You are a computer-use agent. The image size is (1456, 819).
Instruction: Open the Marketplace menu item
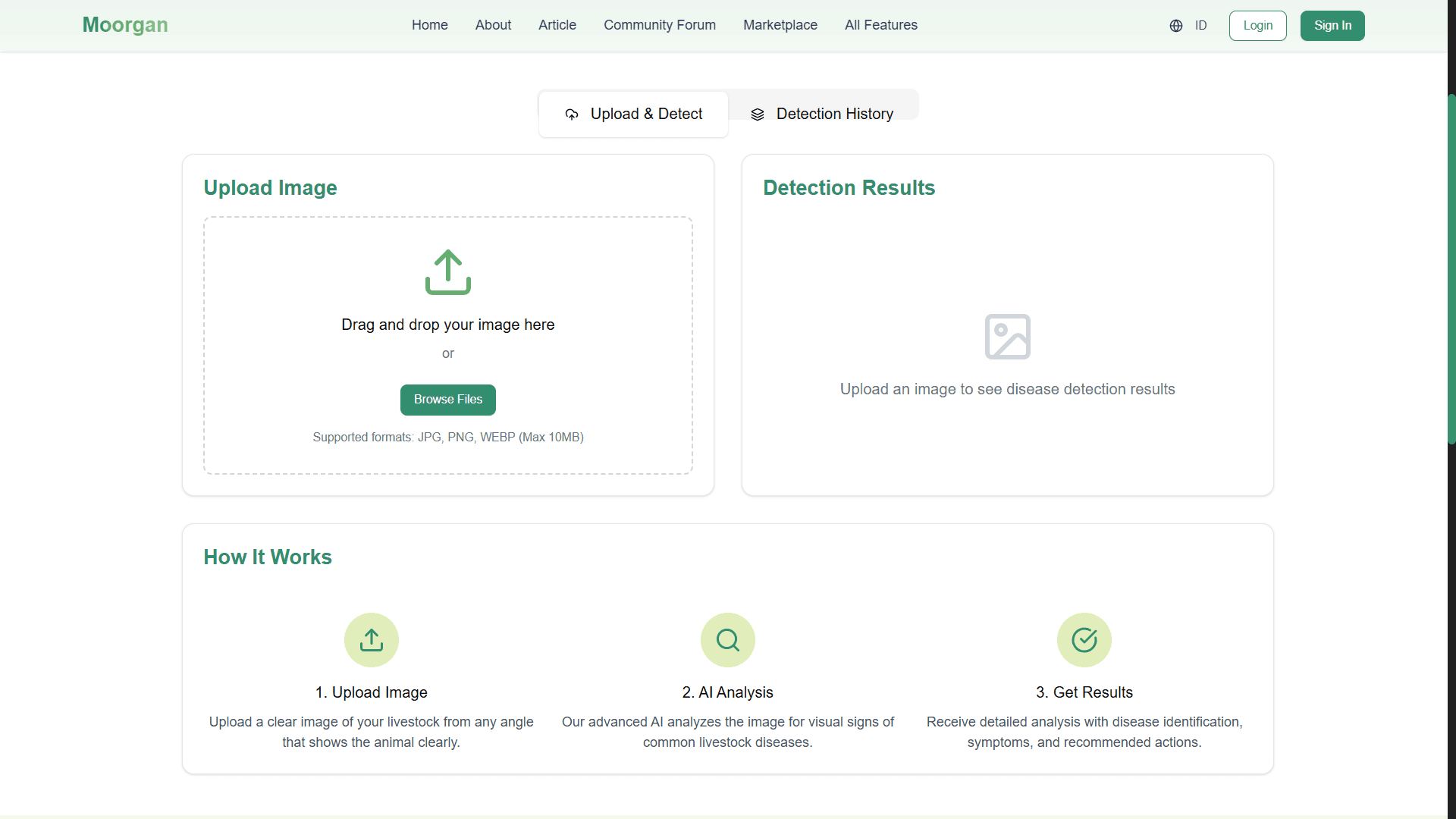click(x=780, y=25)
